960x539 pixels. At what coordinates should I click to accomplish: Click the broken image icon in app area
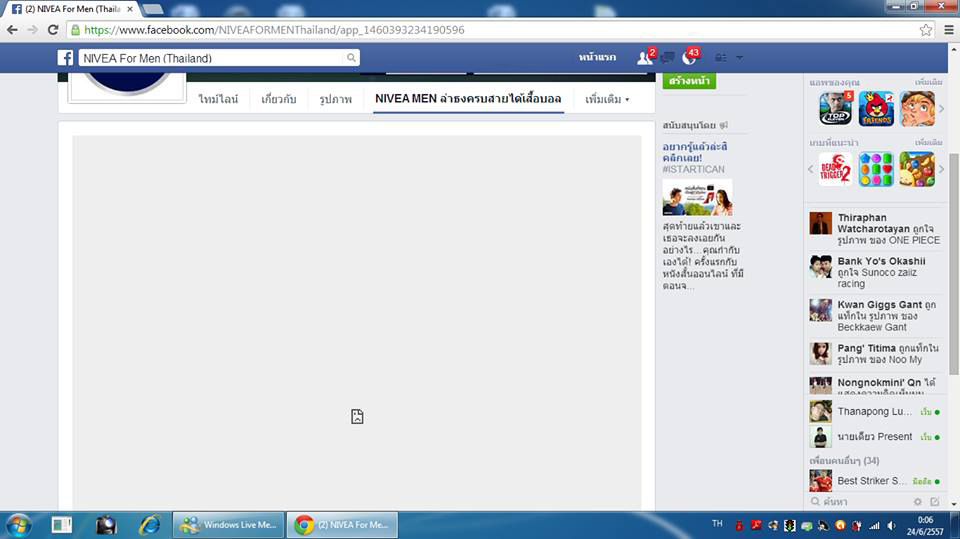[358, 416]
